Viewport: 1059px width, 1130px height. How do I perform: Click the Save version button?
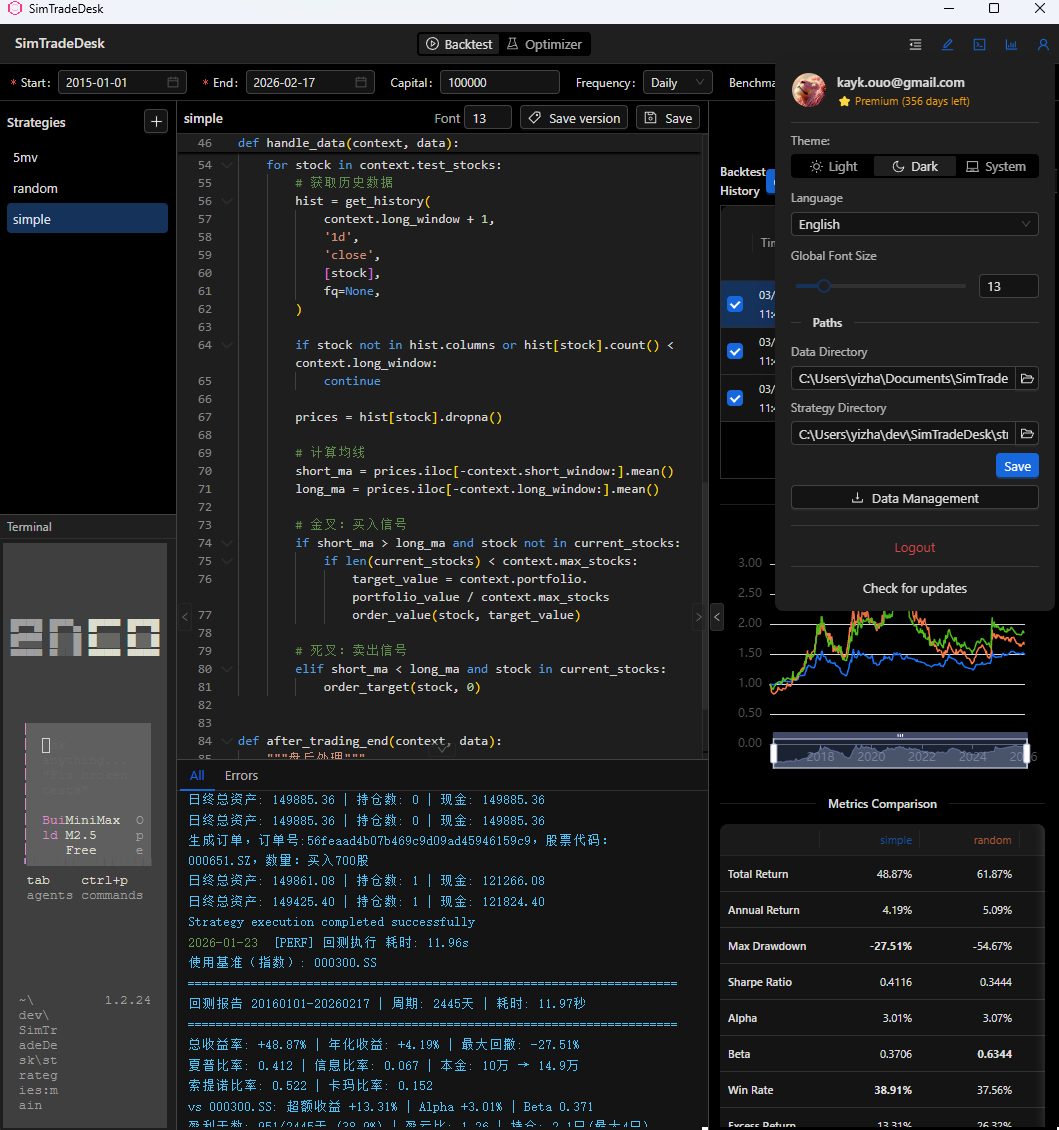574,117
